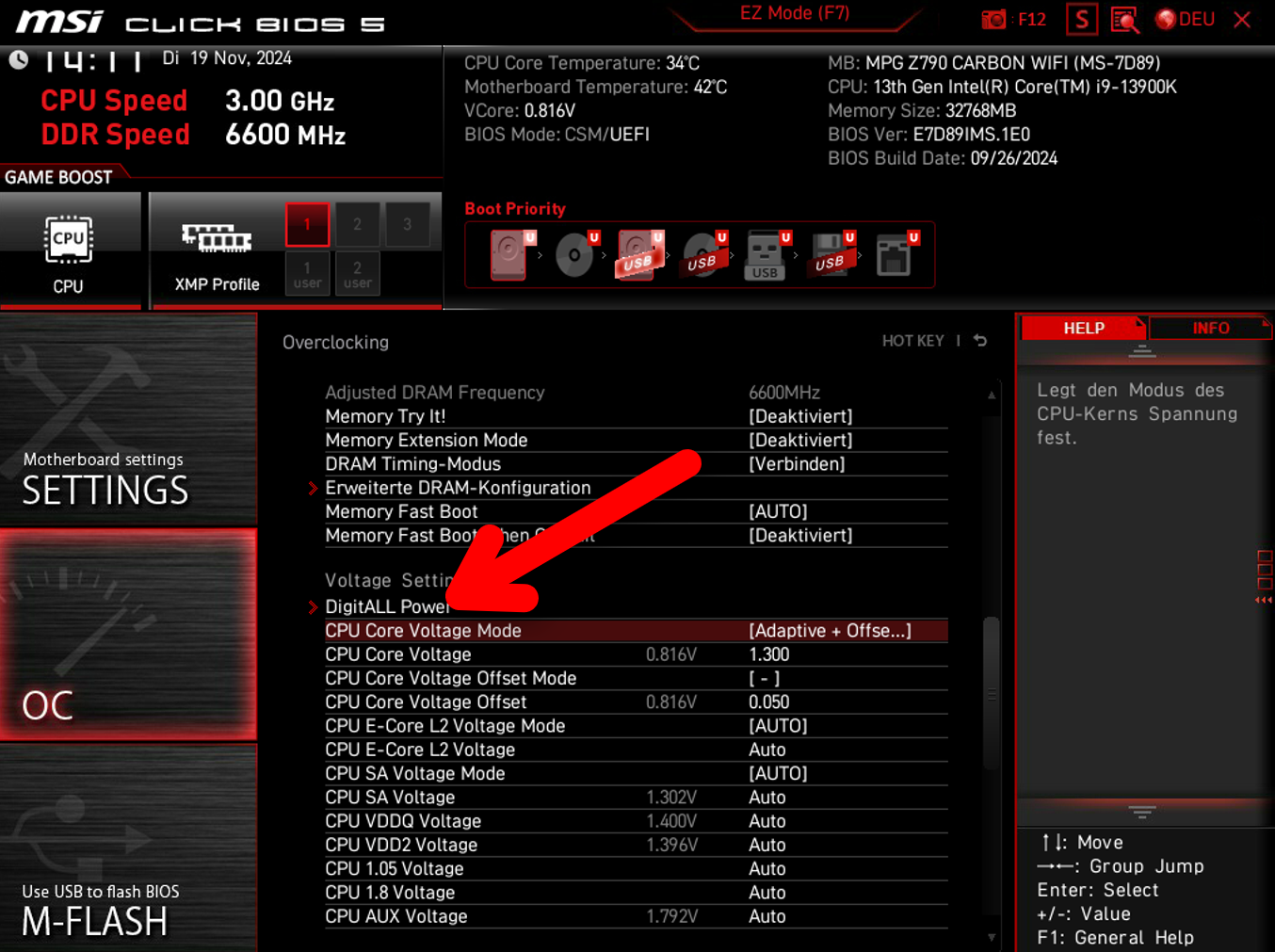Click the USB optical drive boot icon
1275x952 pixels.
click(703, 254)
